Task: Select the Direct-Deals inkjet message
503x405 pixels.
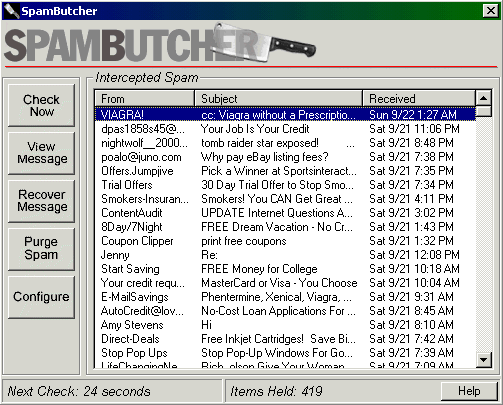Action: pyautogui.click(x=285, y=339)
